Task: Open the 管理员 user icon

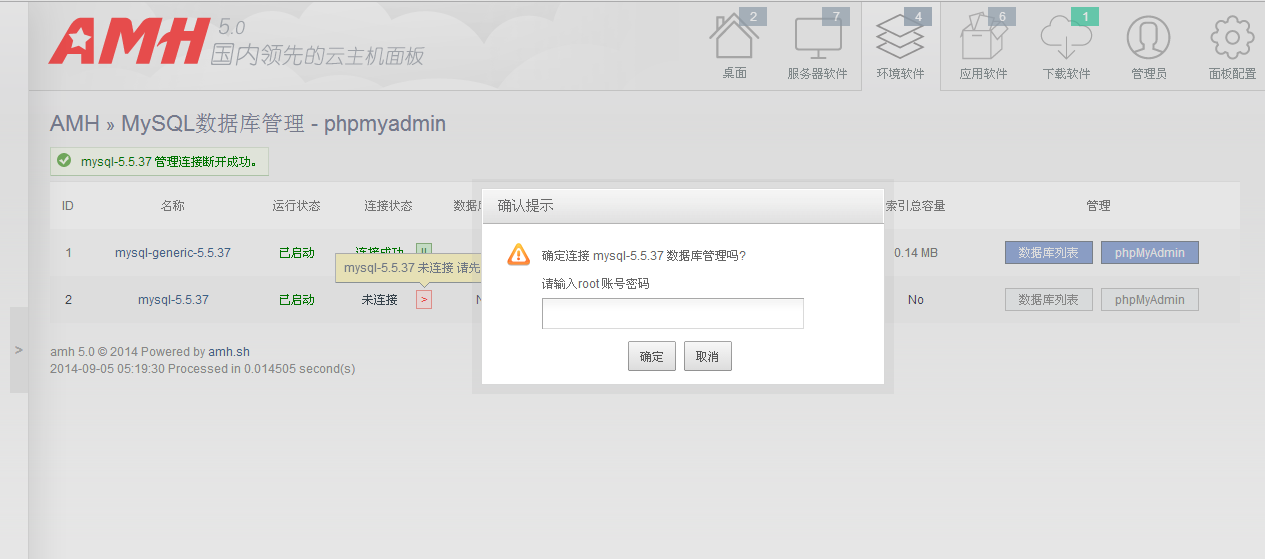Action: click(x=1148, y=45)
